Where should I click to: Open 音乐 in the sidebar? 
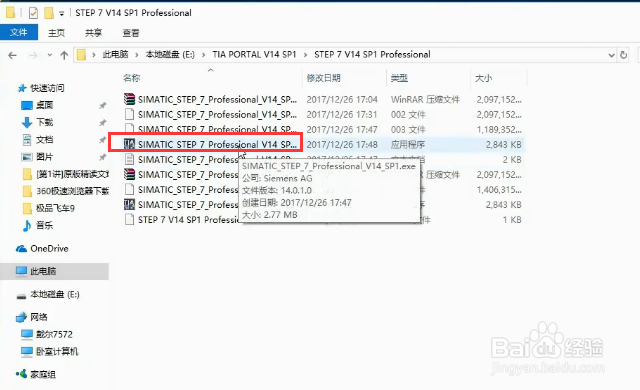pyautogui.click(x=44, y=225)
